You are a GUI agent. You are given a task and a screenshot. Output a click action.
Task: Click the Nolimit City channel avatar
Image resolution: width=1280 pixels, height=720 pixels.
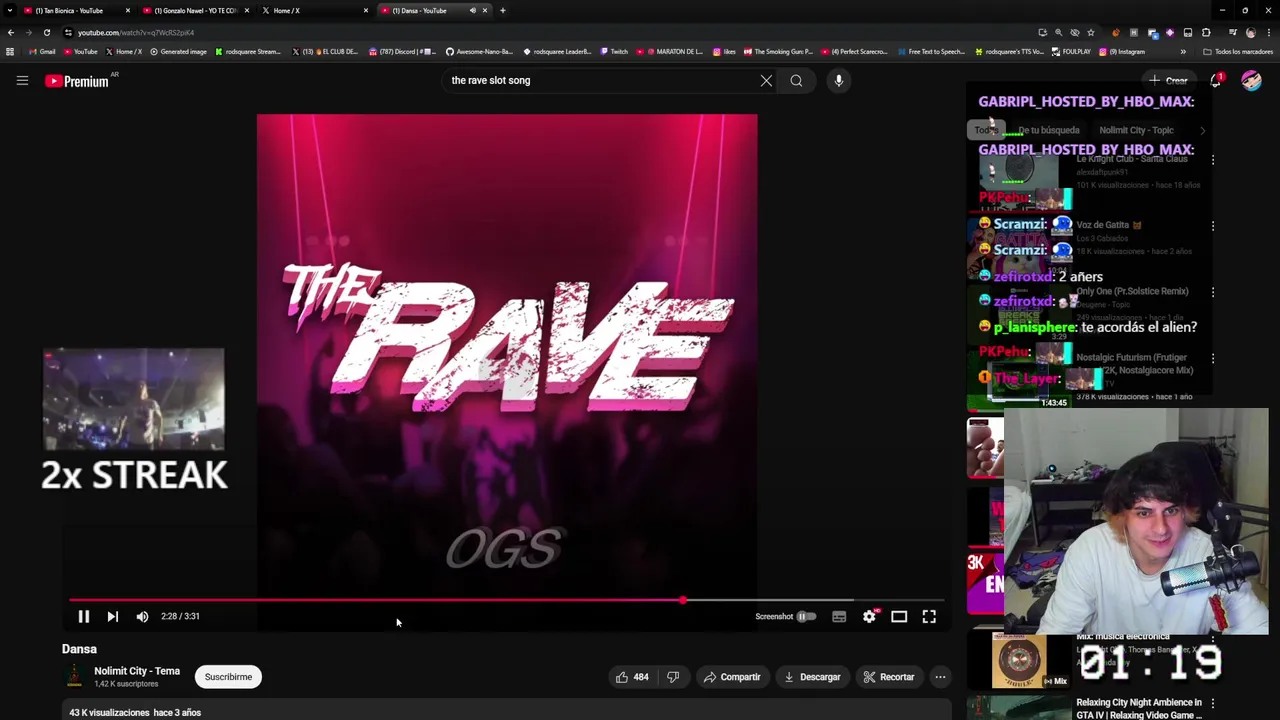click(x=74, y=677)
